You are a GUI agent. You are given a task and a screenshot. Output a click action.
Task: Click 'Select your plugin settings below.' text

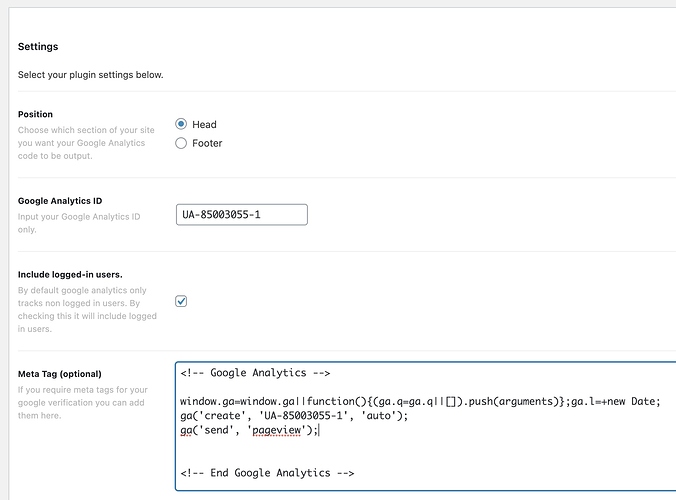coord(91,75)
